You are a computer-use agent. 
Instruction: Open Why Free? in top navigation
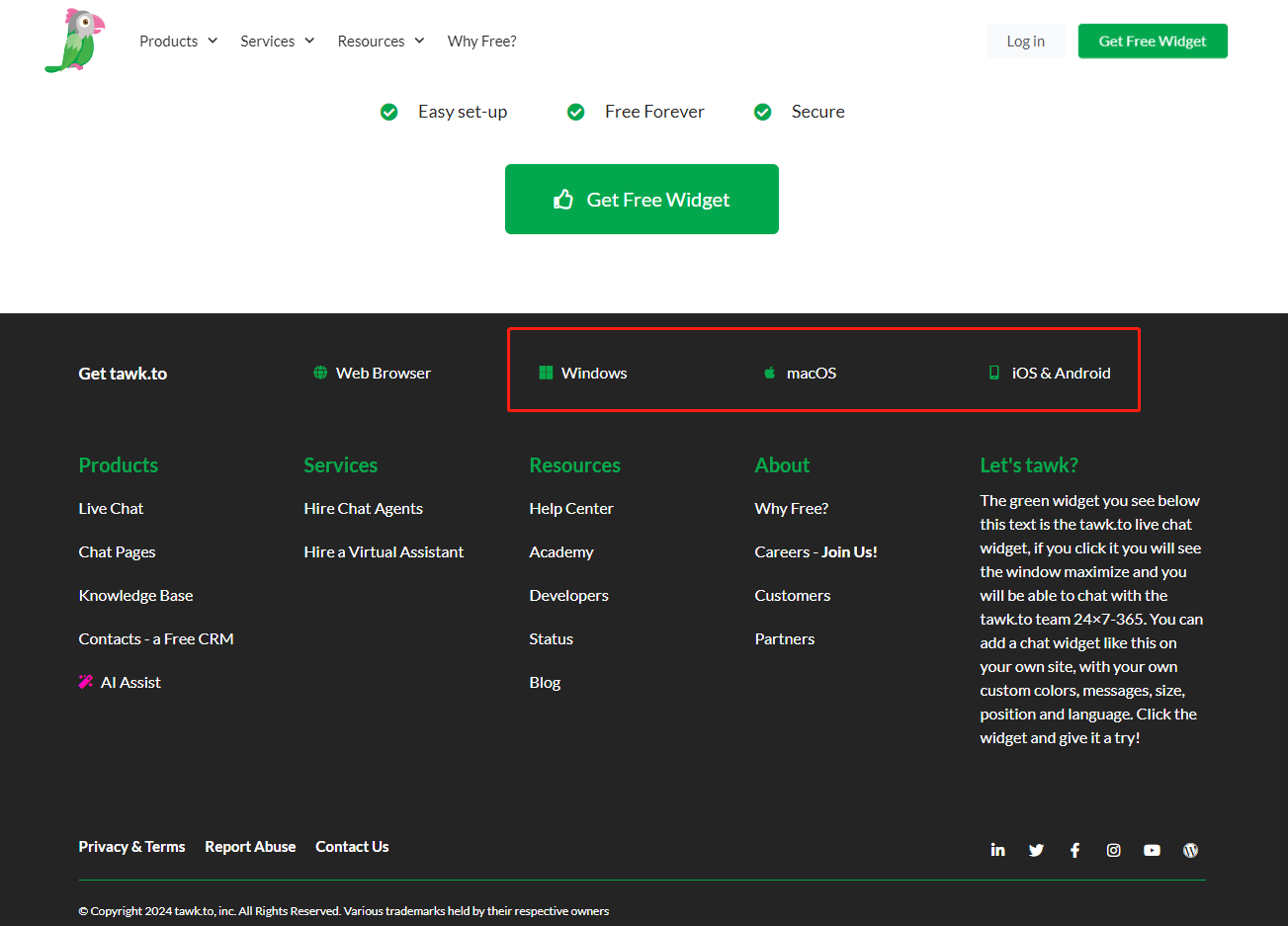coord(481,41)
